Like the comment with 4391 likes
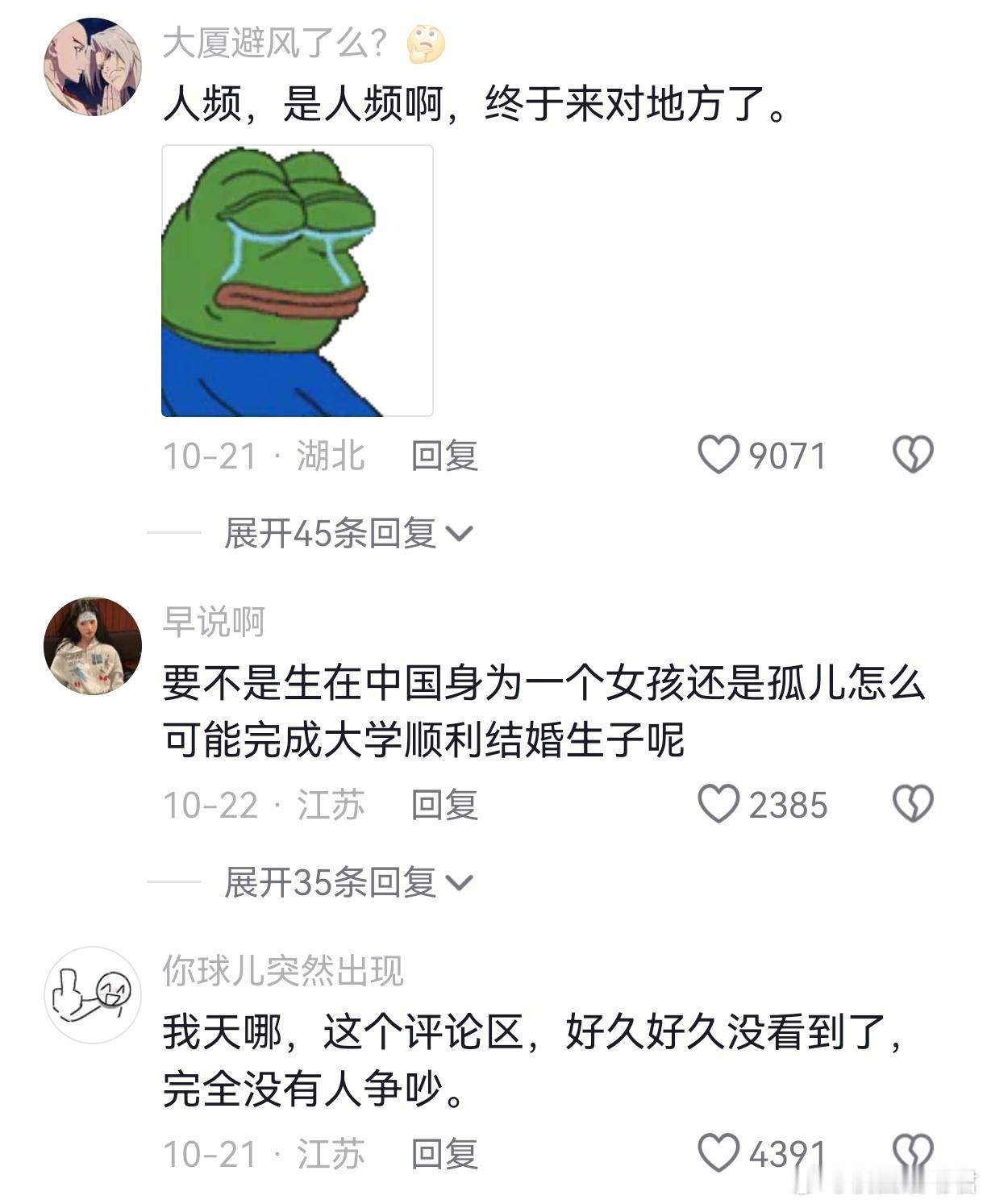This screenshot has width=987, height=1204. click(x=718, y=1153)
